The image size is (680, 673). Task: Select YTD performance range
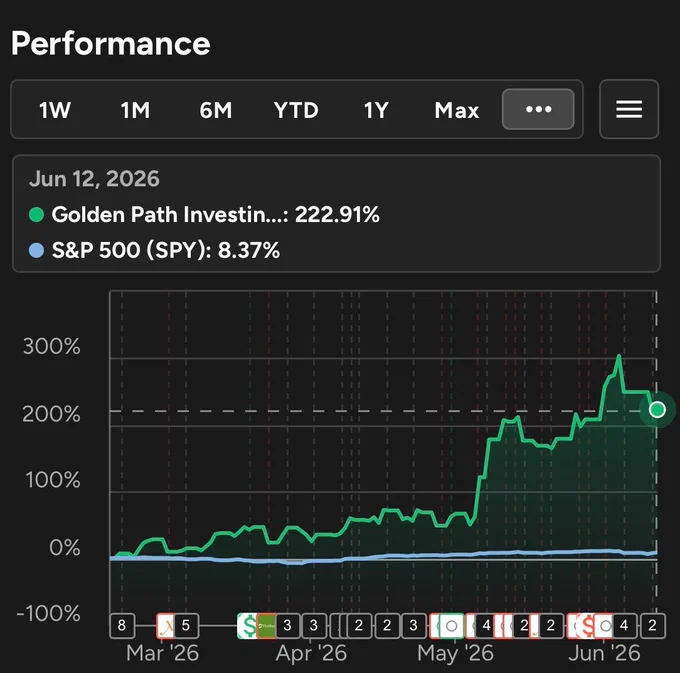click(296, 110)
